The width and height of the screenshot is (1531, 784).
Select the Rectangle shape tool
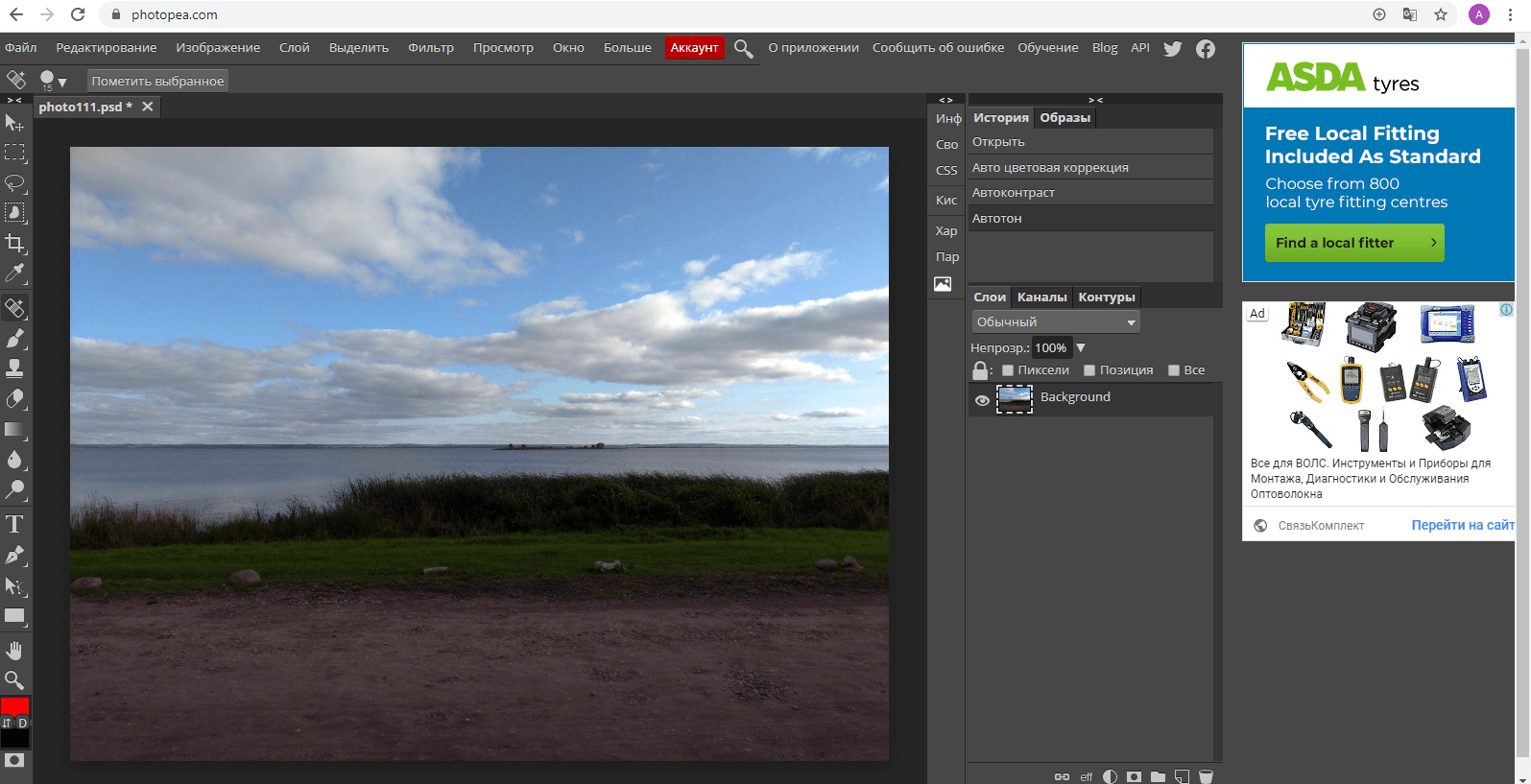click(x=14, y=616)
